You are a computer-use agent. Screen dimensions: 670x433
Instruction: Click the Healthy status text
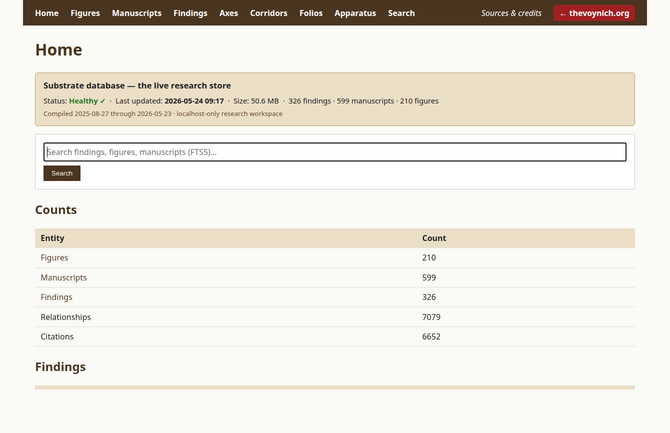[x=87, y=101]
